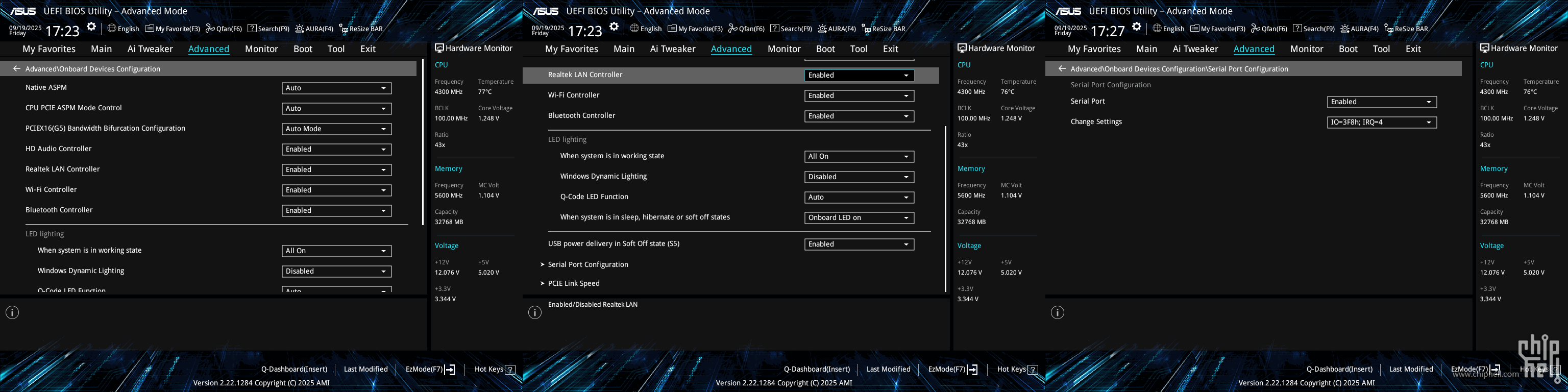Open My Favorite(F3) in right BIOS screen

1217,29
